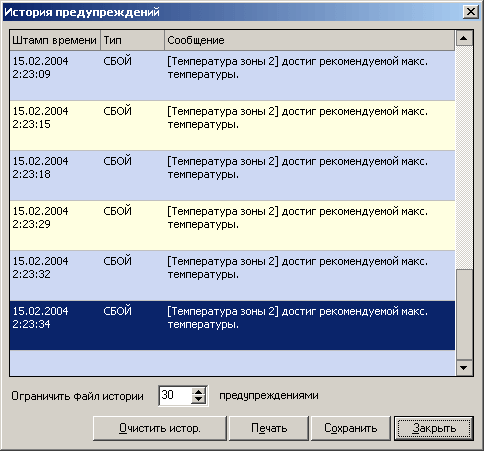
Task: Click the Печать button
Action: click(x=269, y=428)
